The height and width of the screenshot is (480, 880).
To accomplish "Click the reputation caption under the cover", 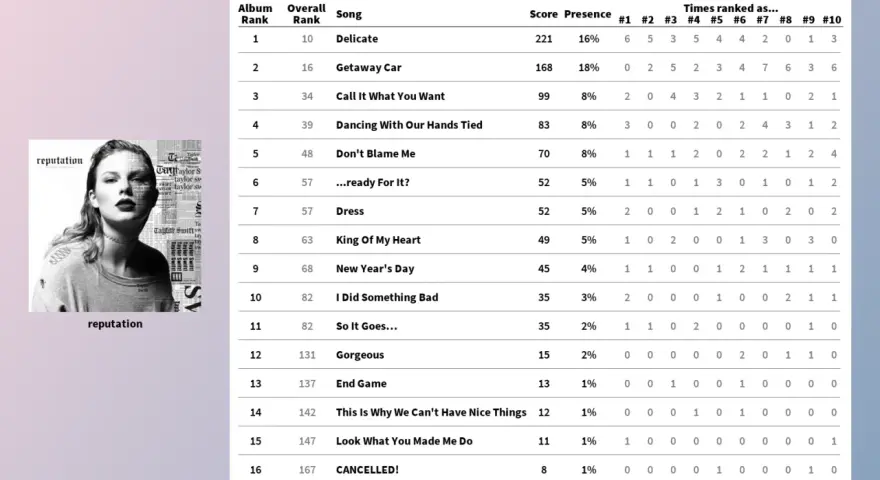I will tap(115, 324).
